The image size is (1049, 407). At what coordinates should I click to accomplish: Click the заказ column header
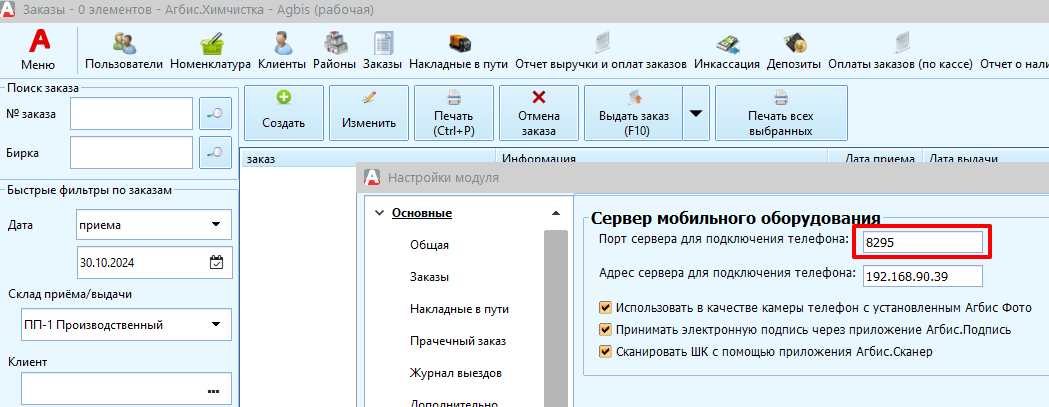click(x=369, y=159)
